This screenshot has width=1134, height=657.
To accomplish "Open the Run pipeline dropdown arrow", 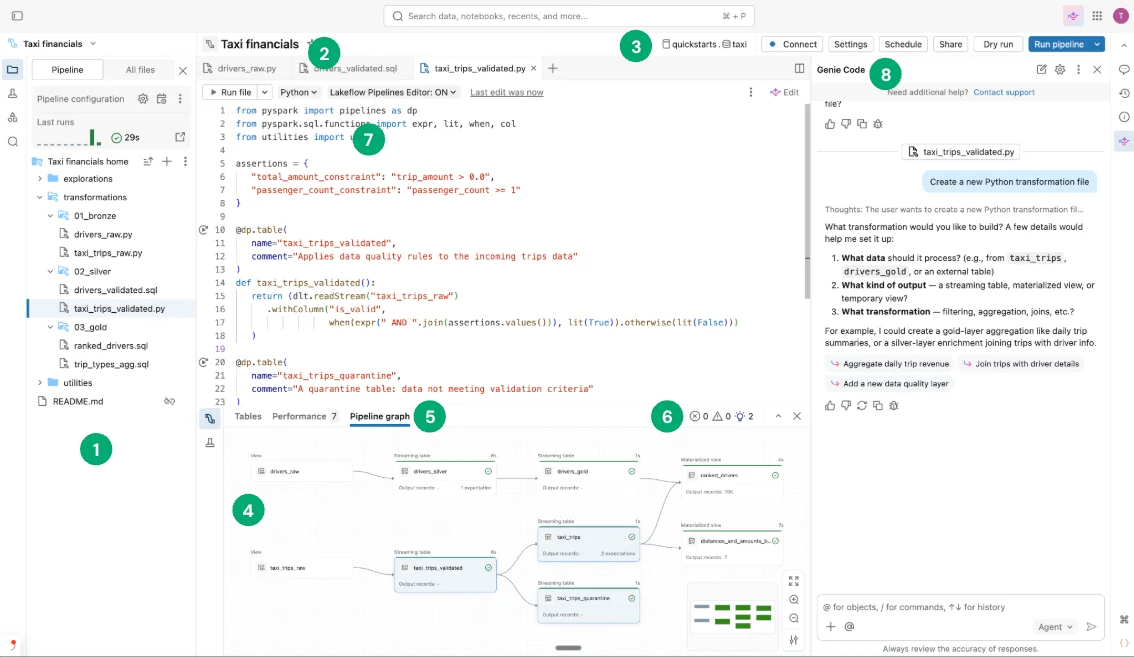I will pyautogui.click(x=1097, y=44).
